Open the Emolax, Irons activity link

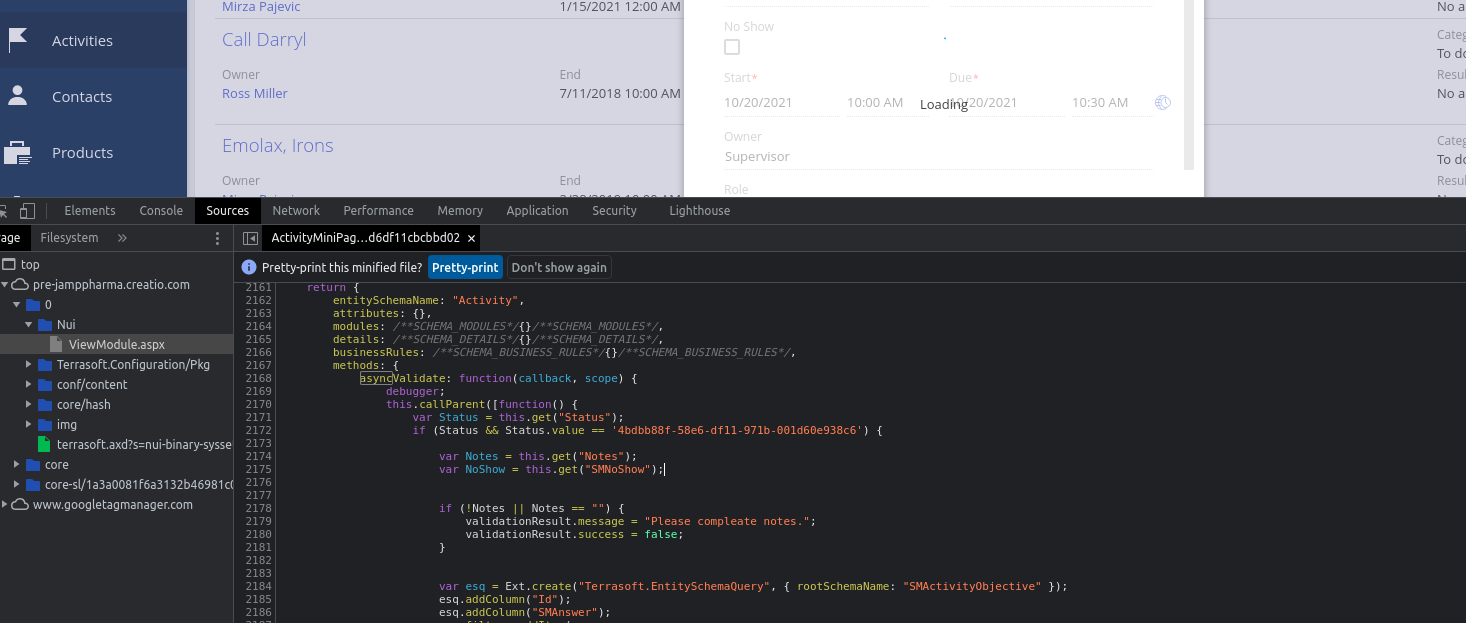click(277, 146)
